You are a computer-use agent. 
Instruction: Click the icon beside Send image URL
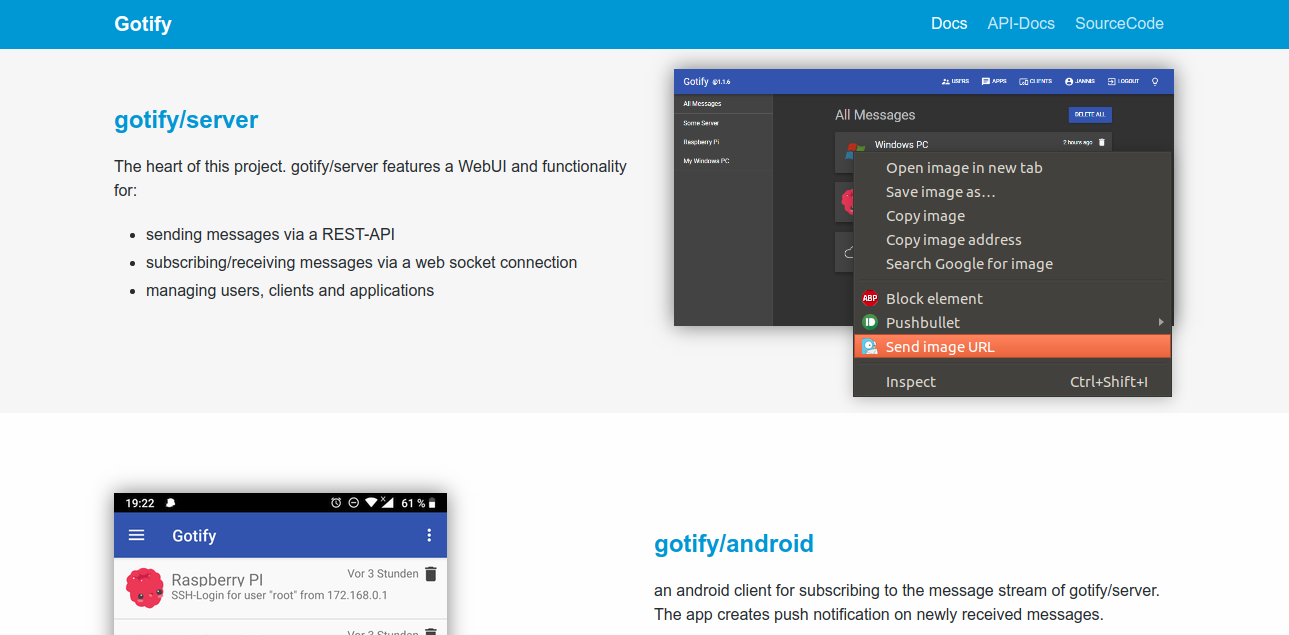point(869,346)
